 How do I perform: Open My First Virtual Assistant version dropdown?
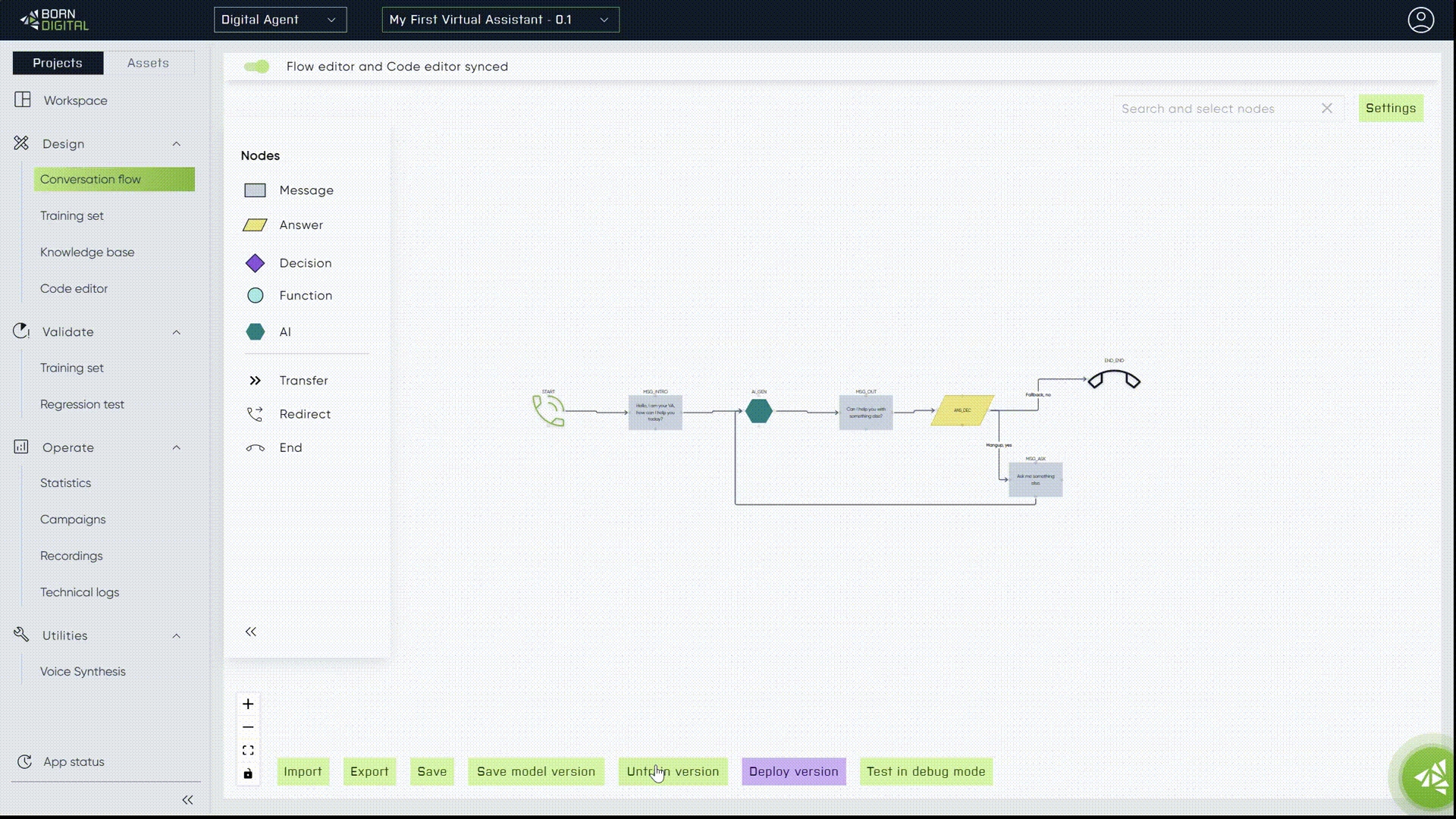pos(500,20)
